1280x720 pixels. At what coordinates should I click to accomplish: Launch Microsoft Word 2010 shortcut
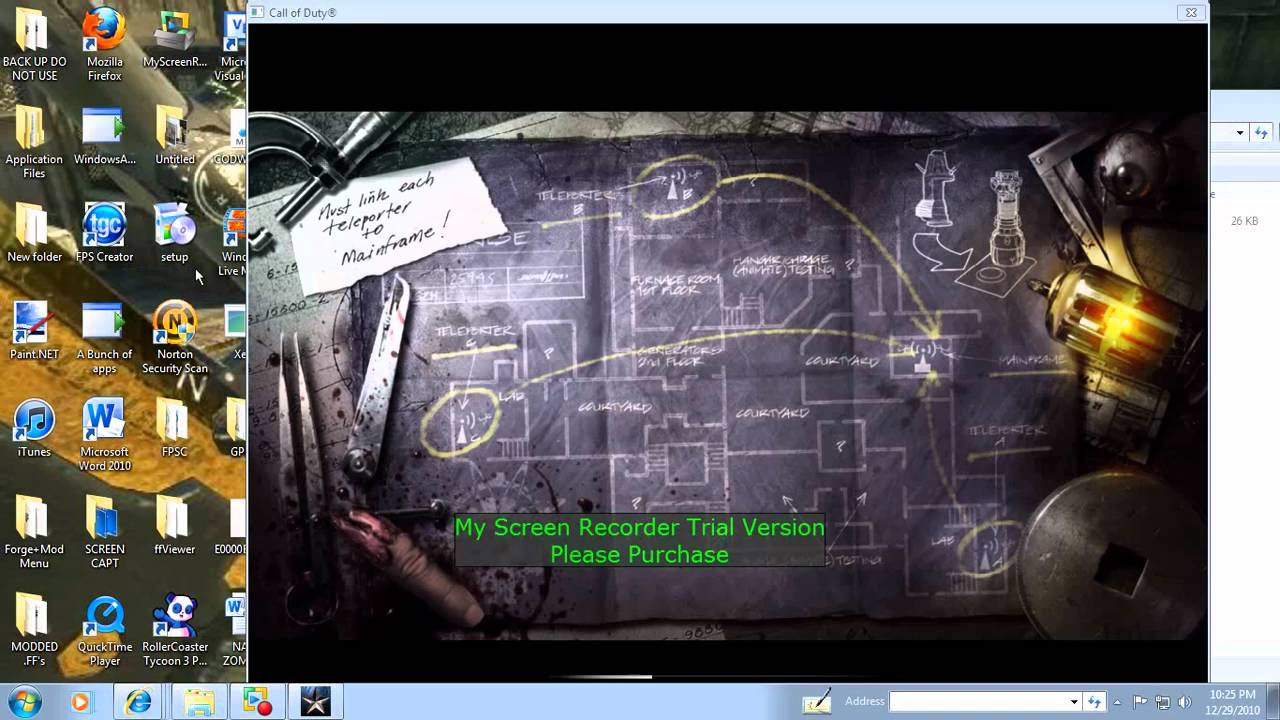104,435
